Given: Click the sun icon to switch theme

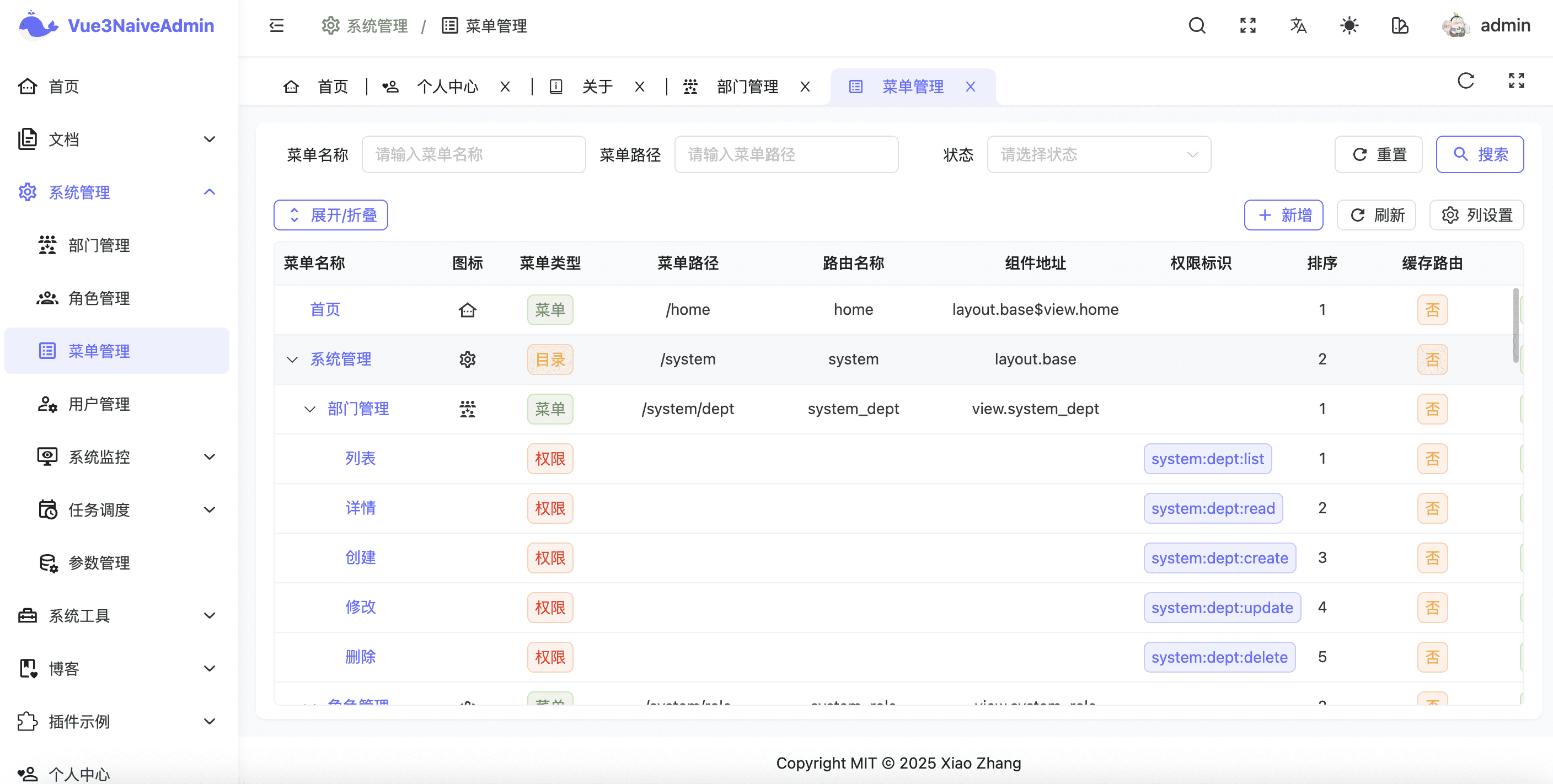Looking at the screenshot, I should [x=1349, y=26].
